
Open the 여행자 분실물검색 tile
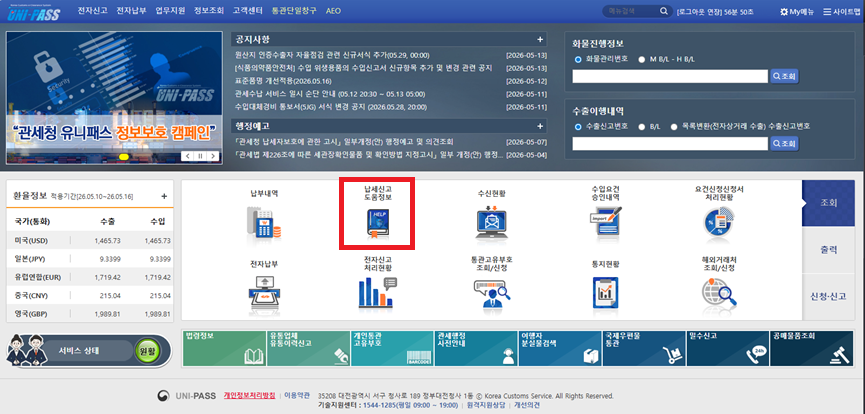559,348
